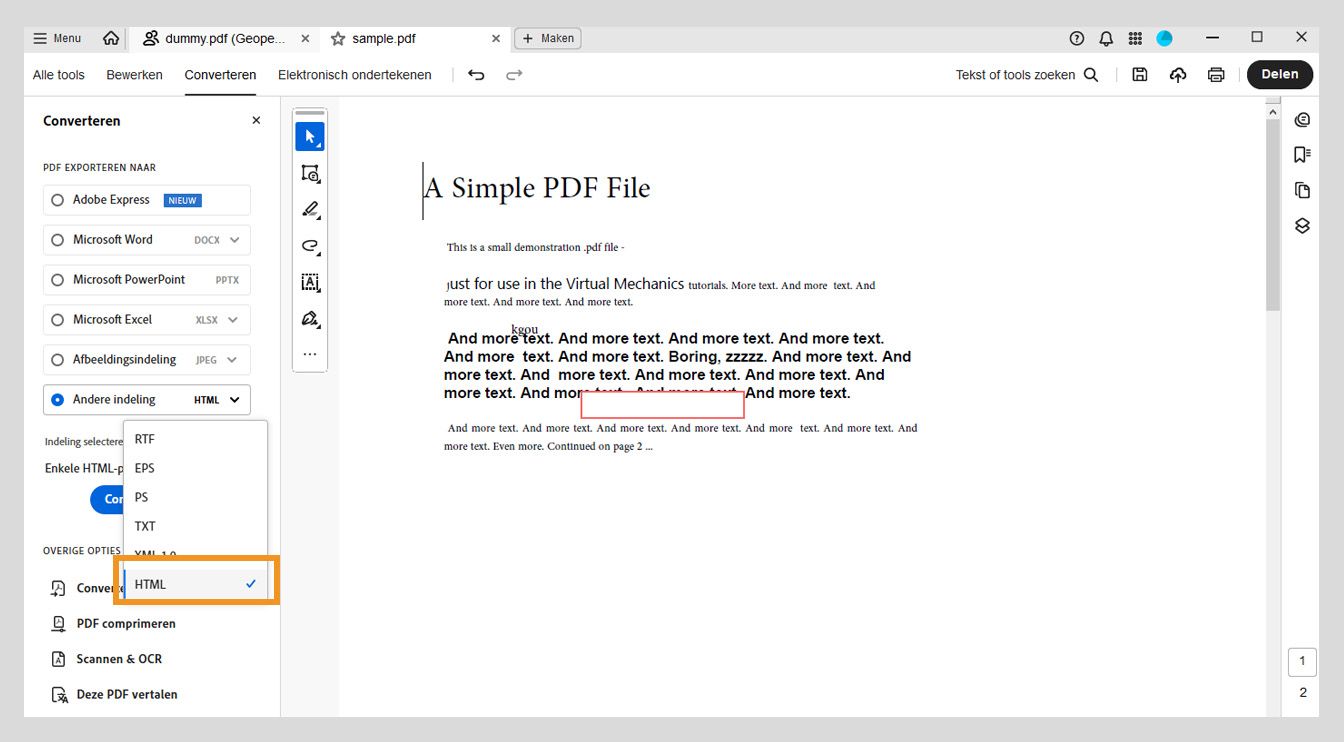
Task: Open the notifications bell
Action: click(x=1106, y=38)
